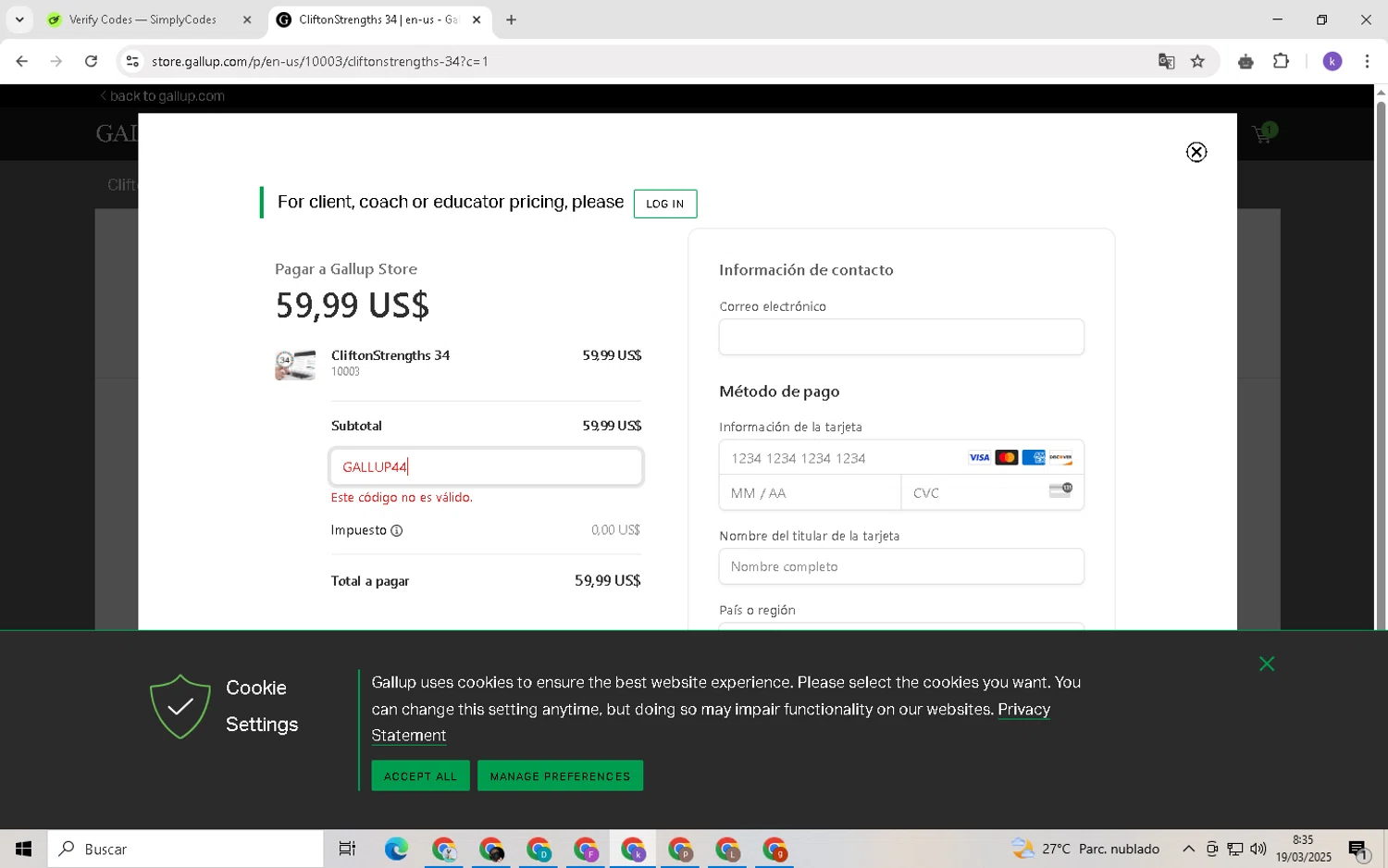Click the Nombre completo cardholder field
1388x868 pixels.
901,566
